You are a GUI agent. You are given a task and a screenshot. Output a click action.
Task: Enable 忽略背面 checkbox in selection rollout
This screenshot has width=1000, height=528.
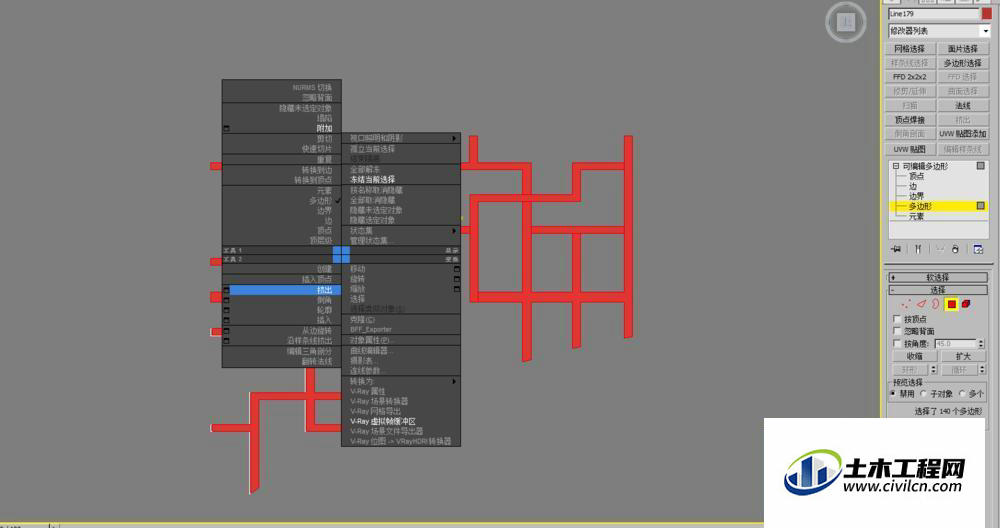point(897,331)
